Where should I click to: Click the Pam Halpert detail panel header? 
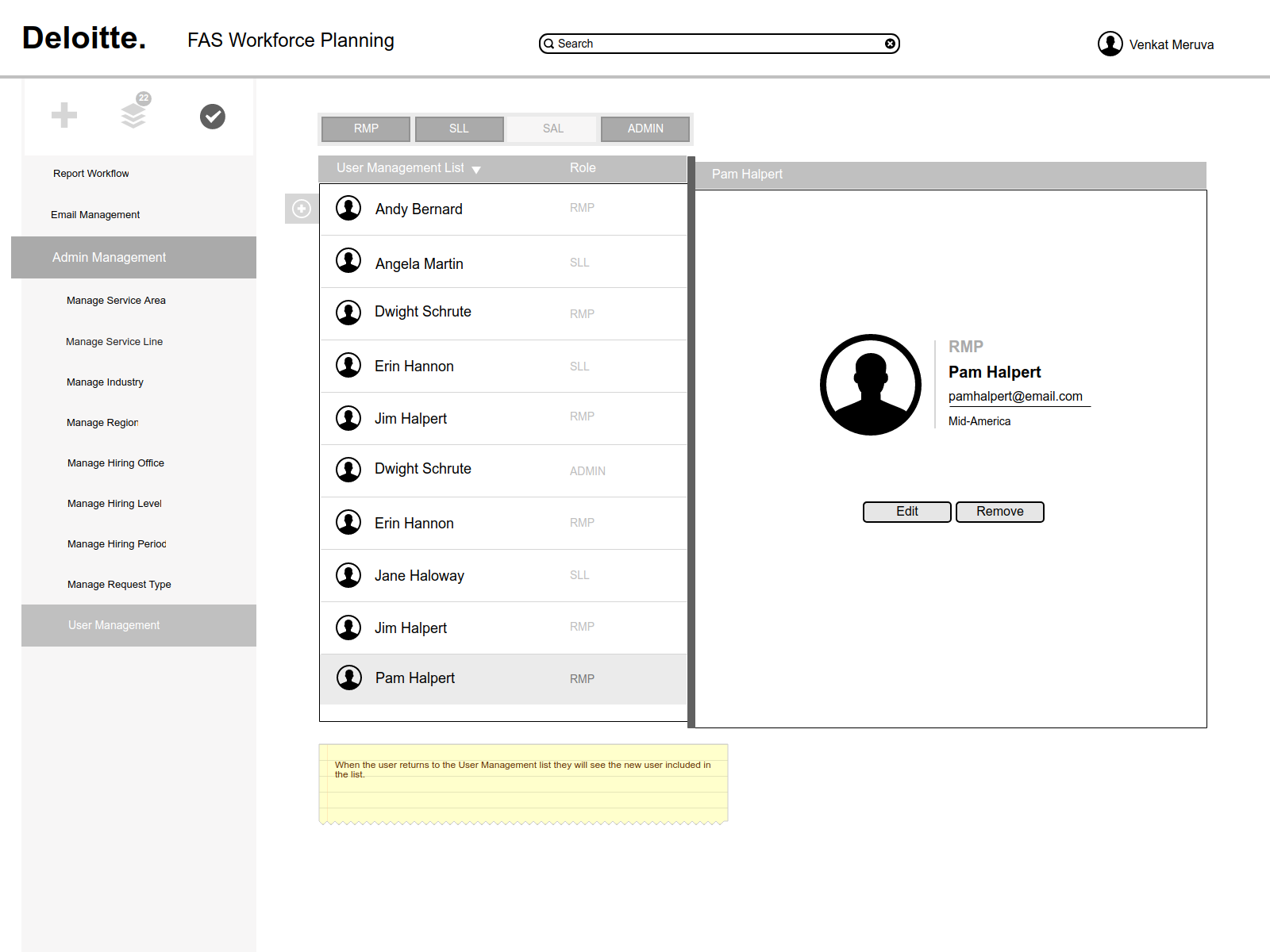tap(951, 175)
